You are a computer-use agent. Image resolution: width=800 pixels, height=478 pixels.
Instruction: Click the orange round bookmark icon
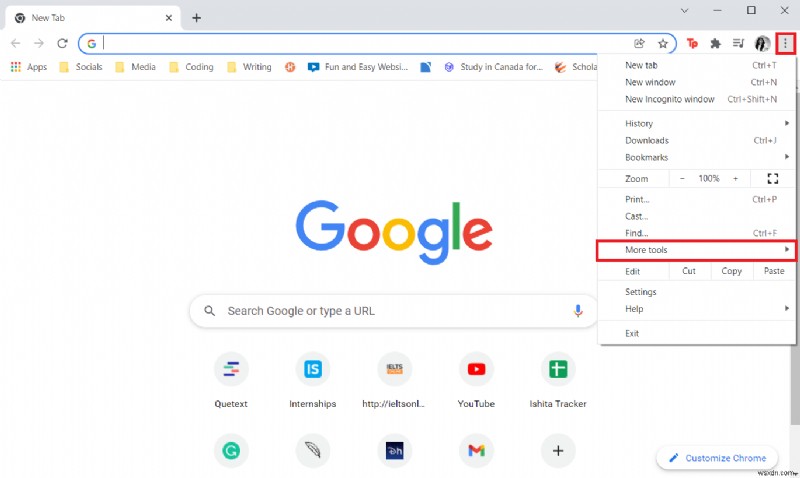pos(290,67)
